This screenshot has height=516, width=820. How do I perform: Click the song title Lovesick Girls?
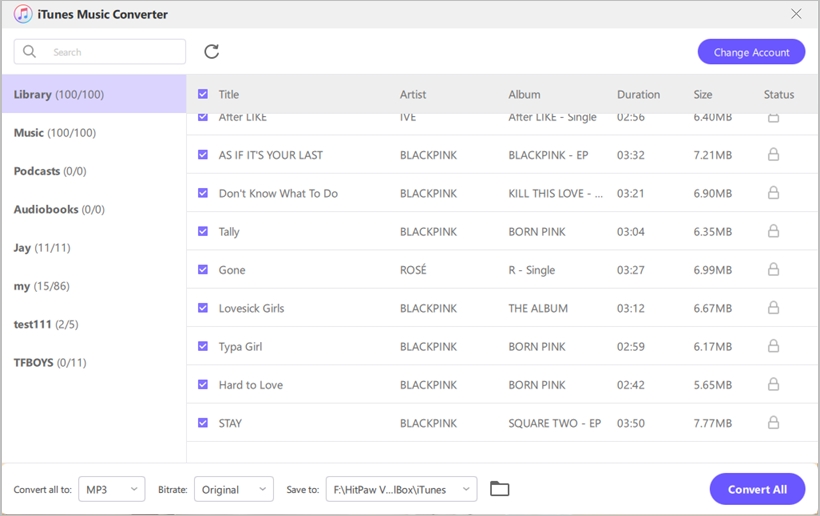tap(252, 308)
